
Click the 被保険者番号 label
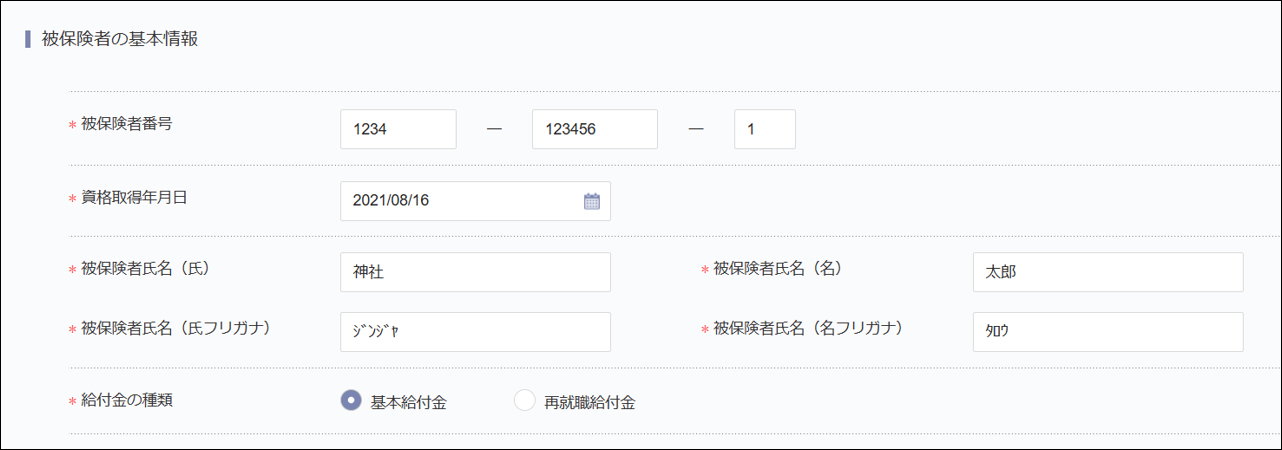[126, 124]
